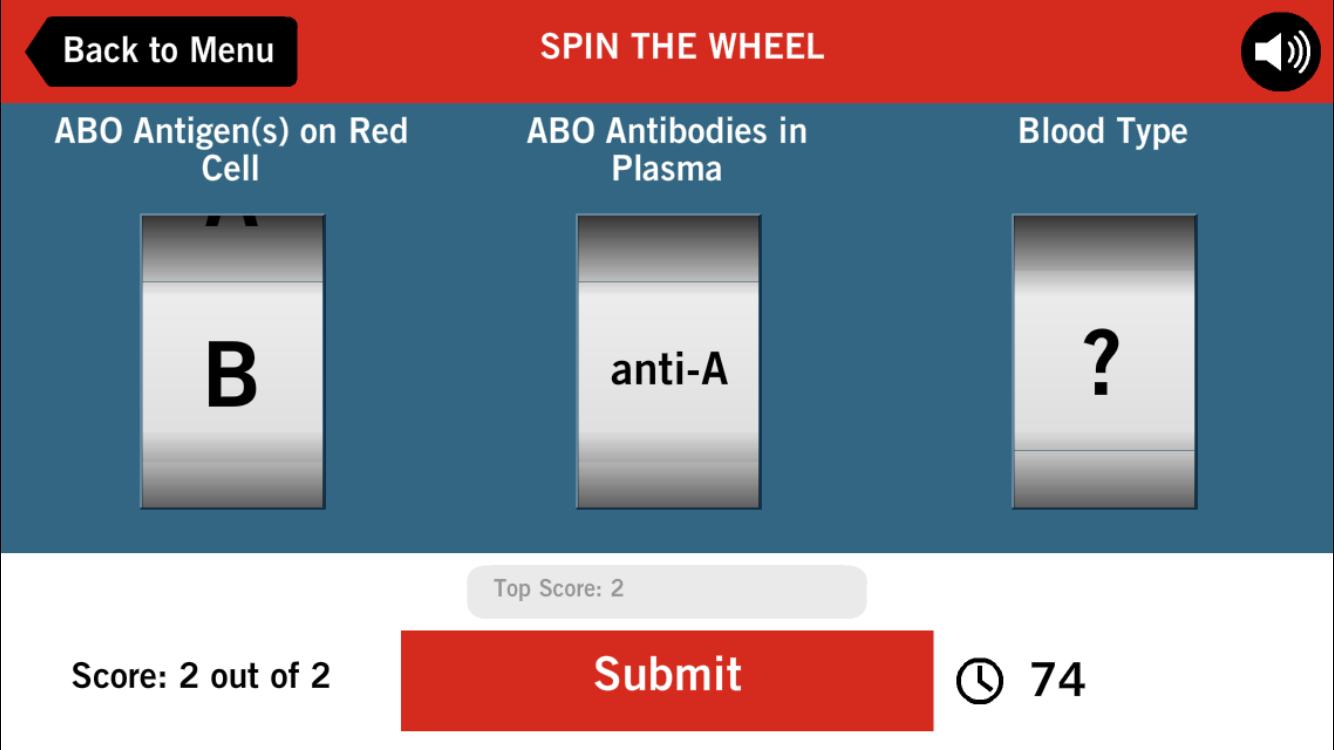This screenshot has height=750, width=1334.
Task: Click the Top Score field
Action: 666,591
